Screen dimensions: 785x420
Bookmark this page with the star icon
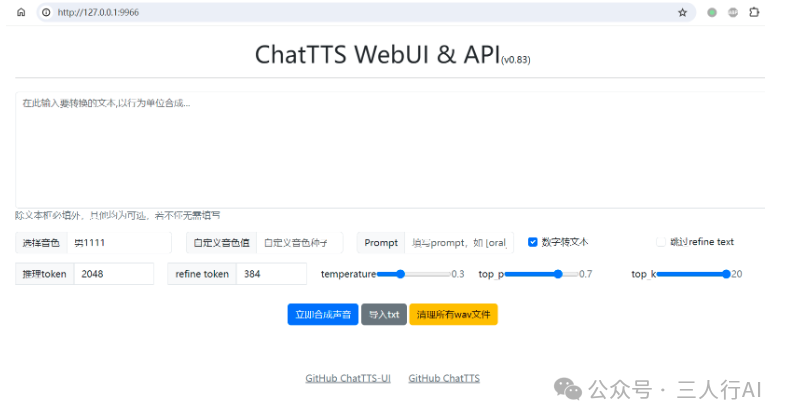[682, 12]
